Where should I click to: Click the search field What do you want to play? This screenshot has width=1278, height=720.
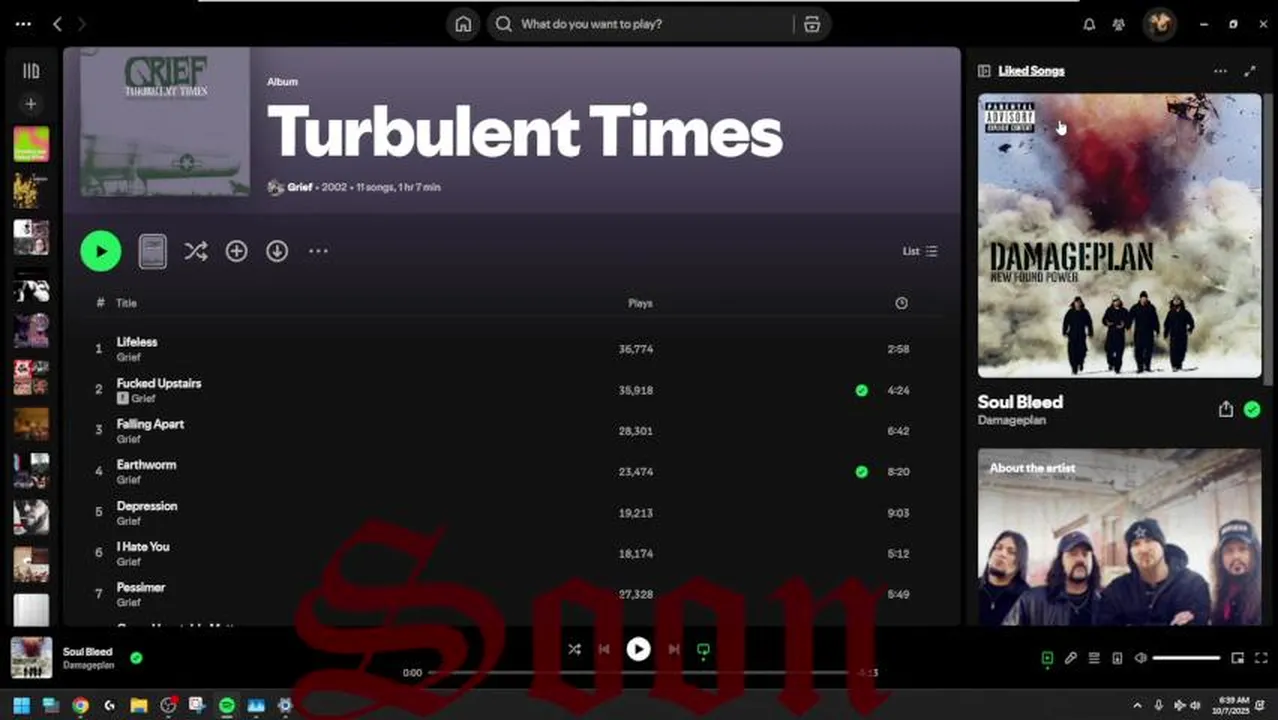(x=640, y=24)
